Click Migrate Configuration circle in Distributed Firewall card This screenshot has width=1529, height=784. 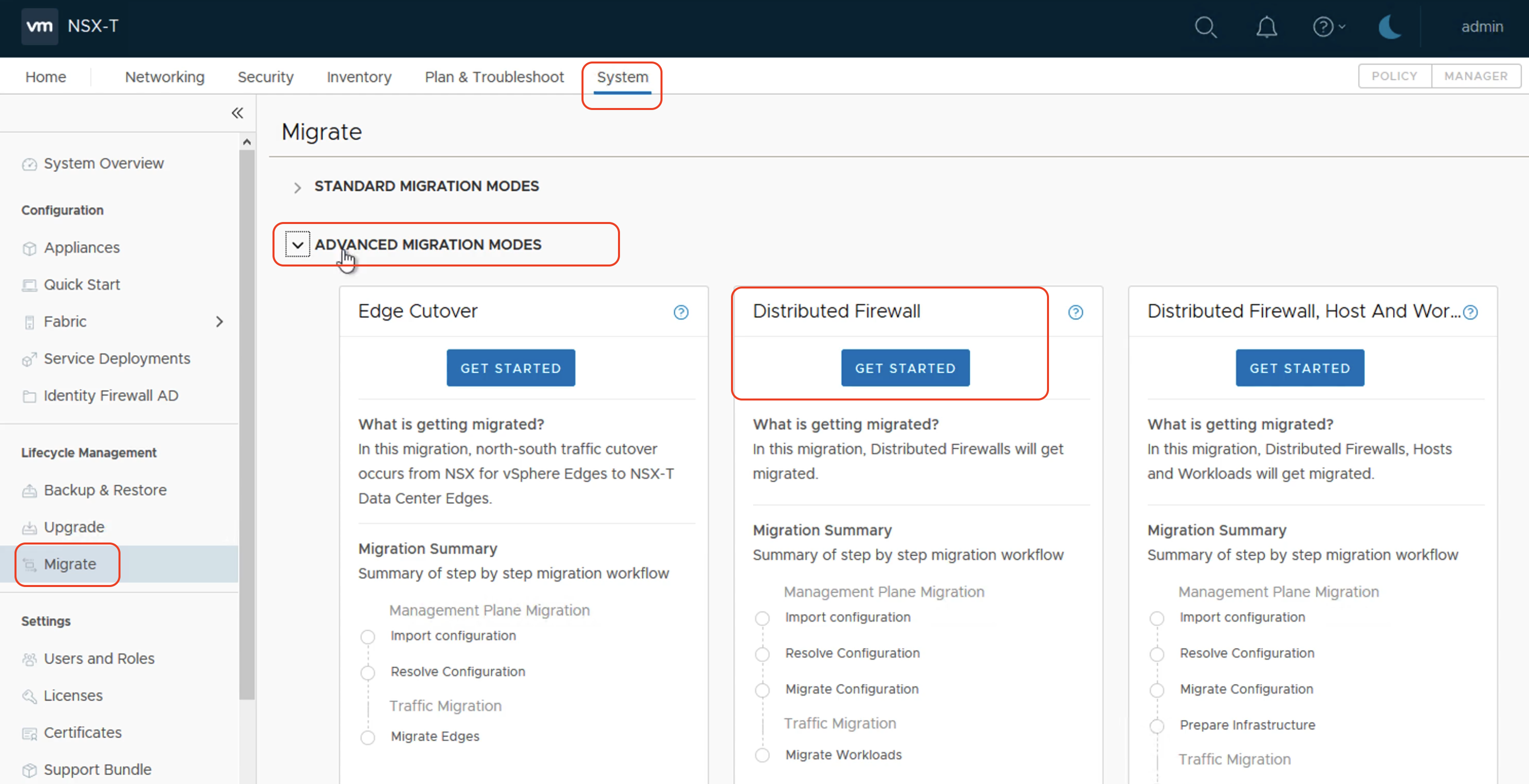tap(762, 690)
